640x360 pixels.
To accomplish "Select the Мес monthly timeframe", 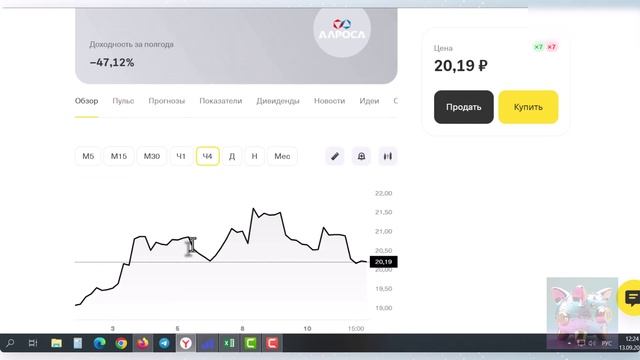I will click(x=282, y=156).
